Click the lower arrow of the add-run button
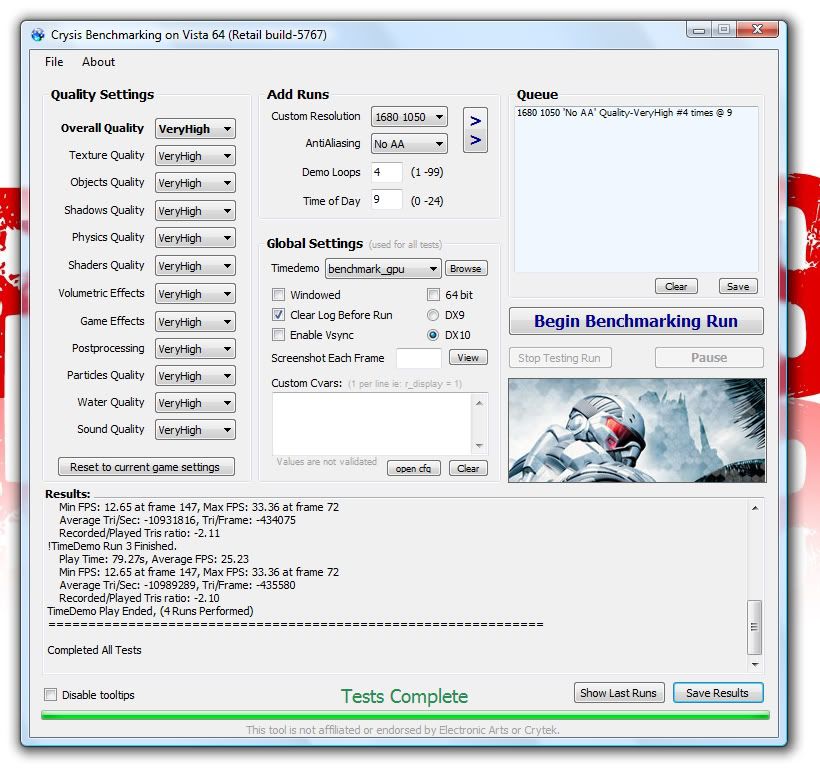The height and width of the screenshot is (780, 820). pos(475,140)
